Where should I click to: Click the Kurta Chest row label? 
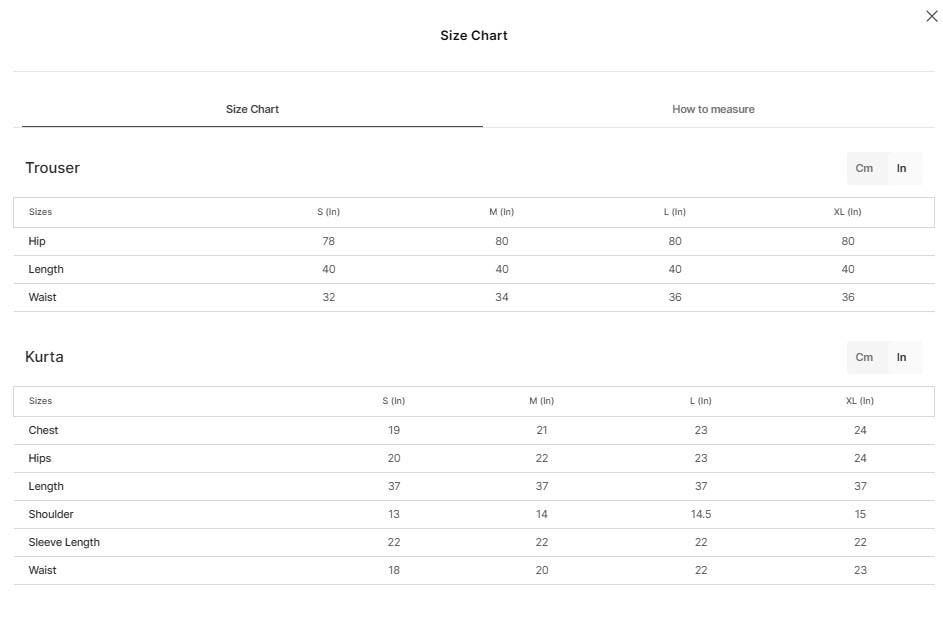(x=43, y=430)
